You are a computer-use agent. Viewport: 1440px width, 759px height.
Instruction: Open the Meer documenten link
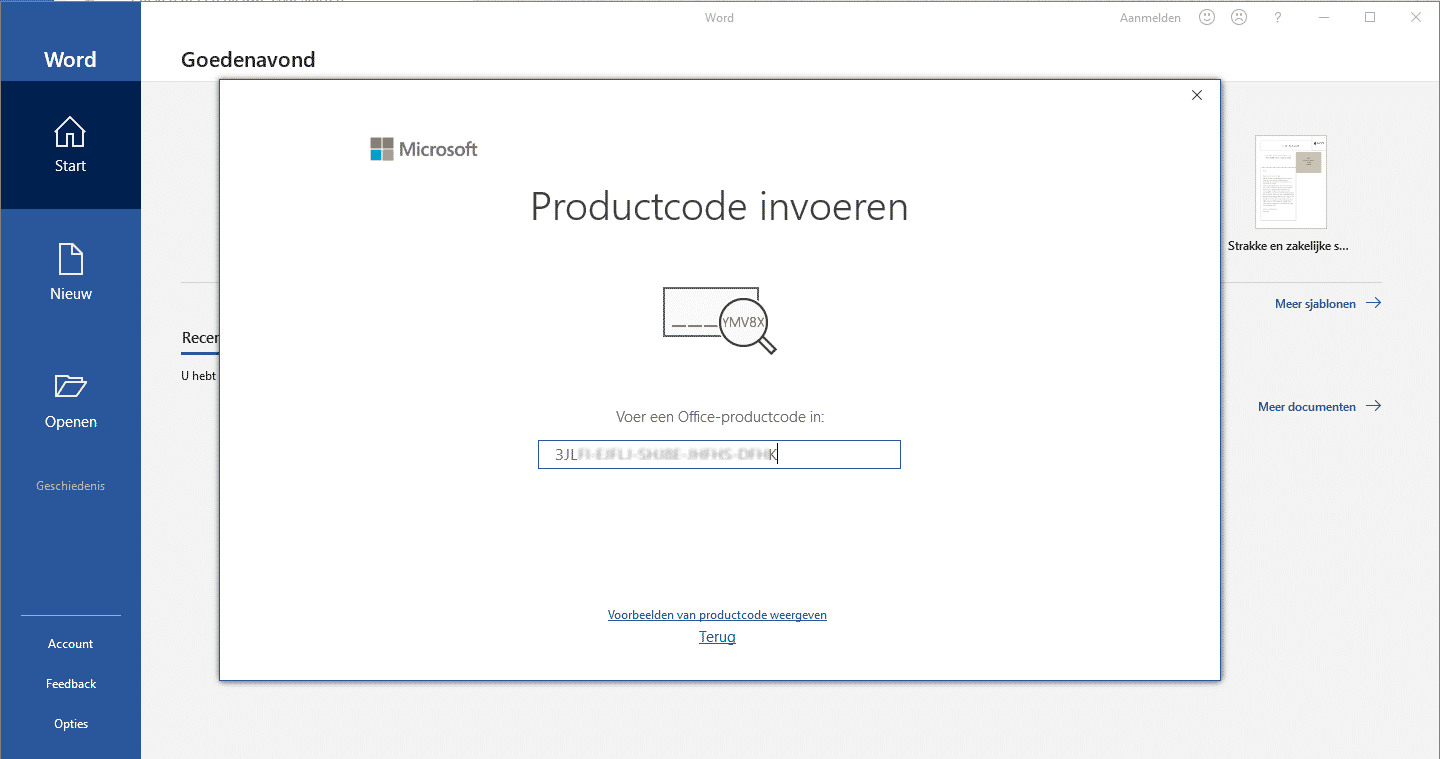1307,407
